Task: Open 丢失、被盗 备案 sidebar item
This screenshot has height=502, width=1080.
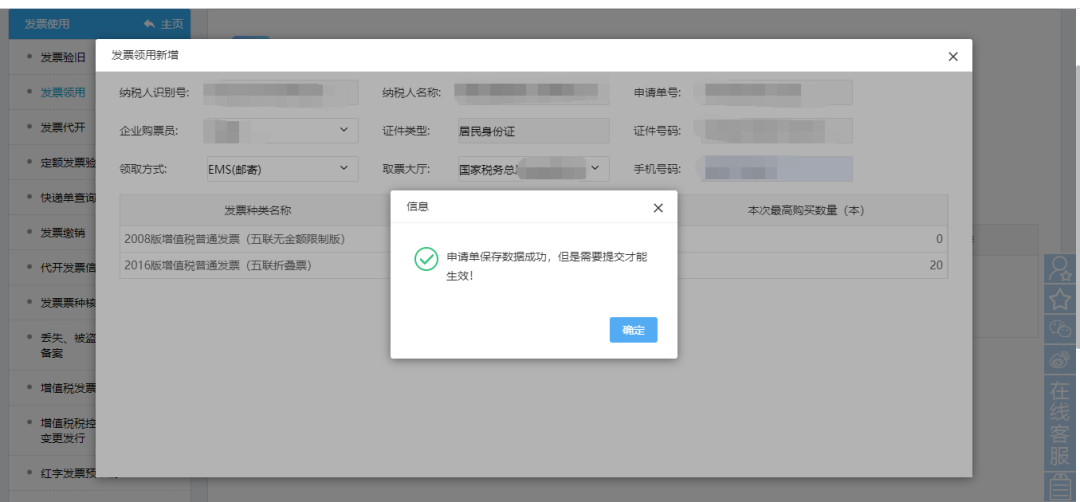Action: coord(68,344)
